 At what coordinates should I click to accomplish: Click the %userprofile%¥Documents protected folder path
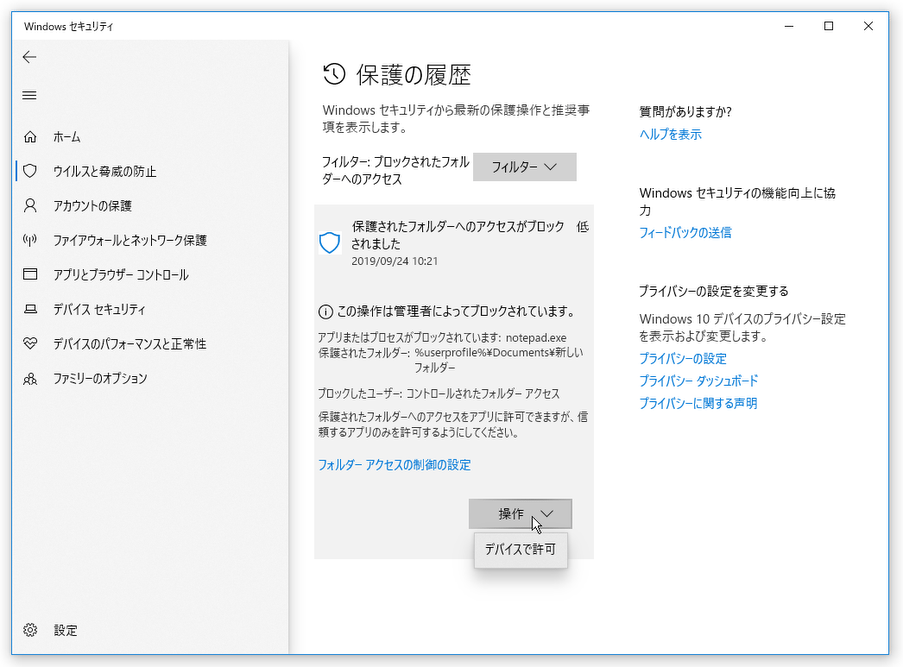coord(498,359)
